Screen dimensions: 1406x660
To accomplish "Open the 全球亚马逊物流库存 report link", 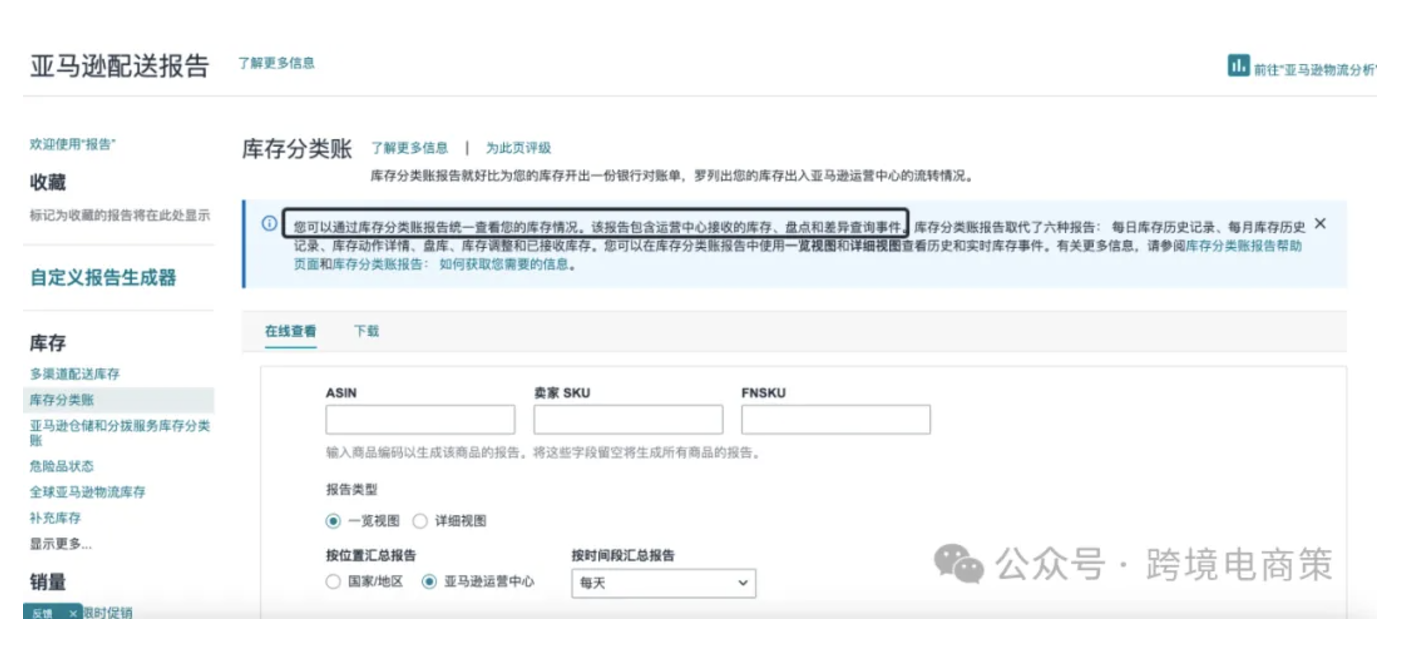I will coord(87,492).
